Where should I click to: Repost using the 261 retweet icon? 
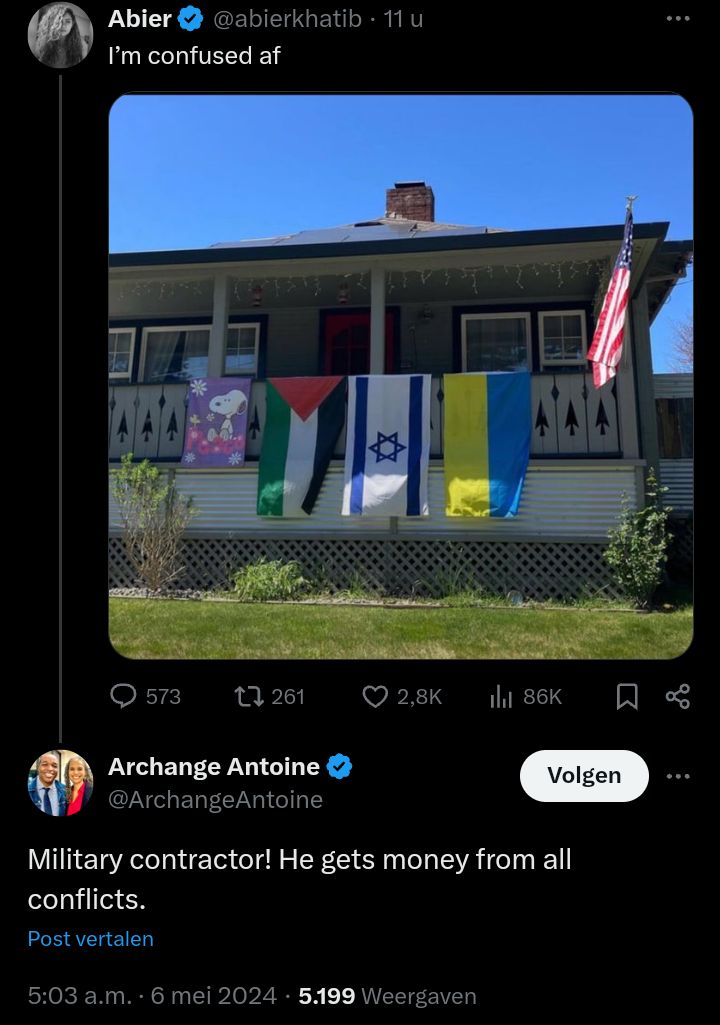click(249, 696)
